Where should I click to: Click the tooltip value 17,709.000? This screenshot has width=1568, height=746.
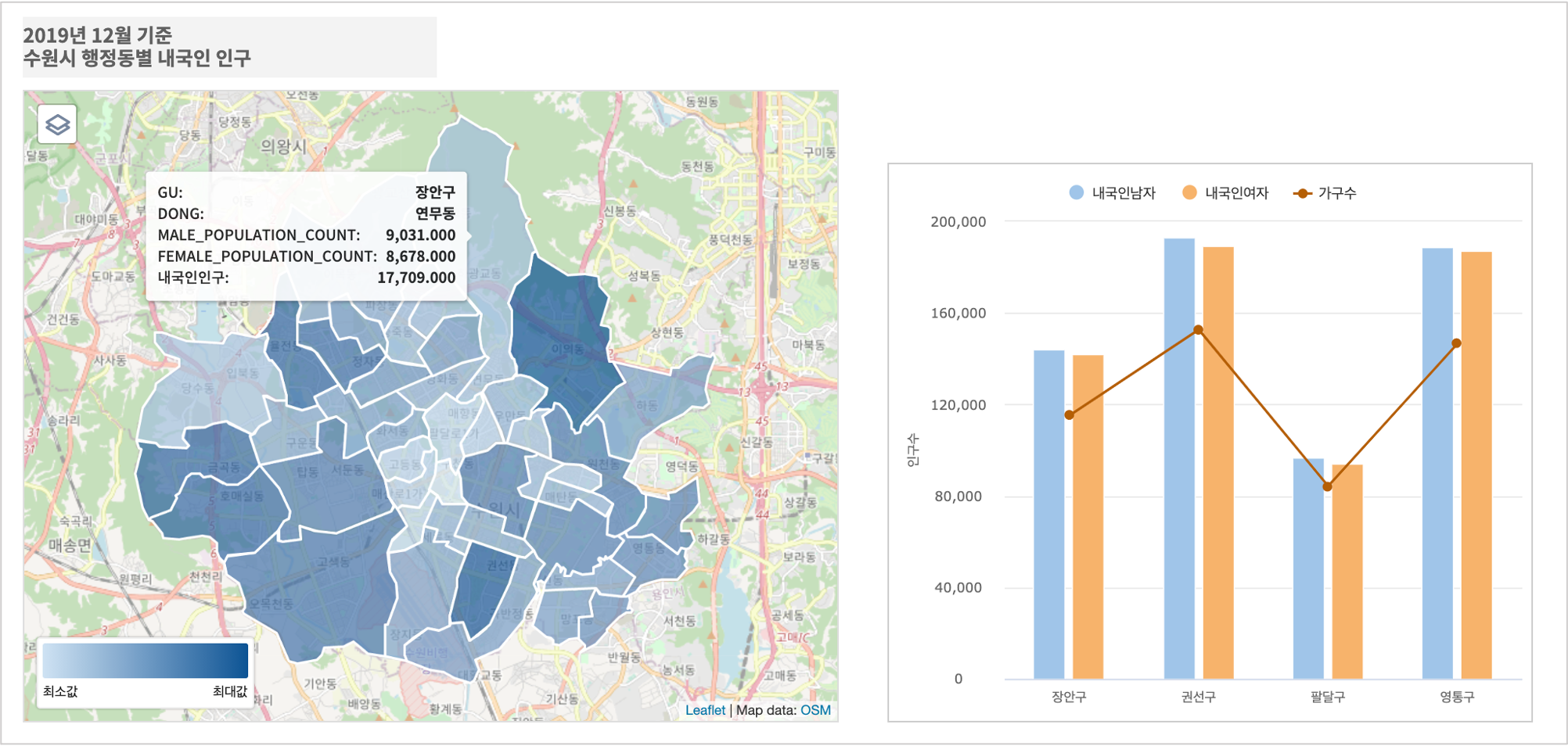(x=416, y=278)
